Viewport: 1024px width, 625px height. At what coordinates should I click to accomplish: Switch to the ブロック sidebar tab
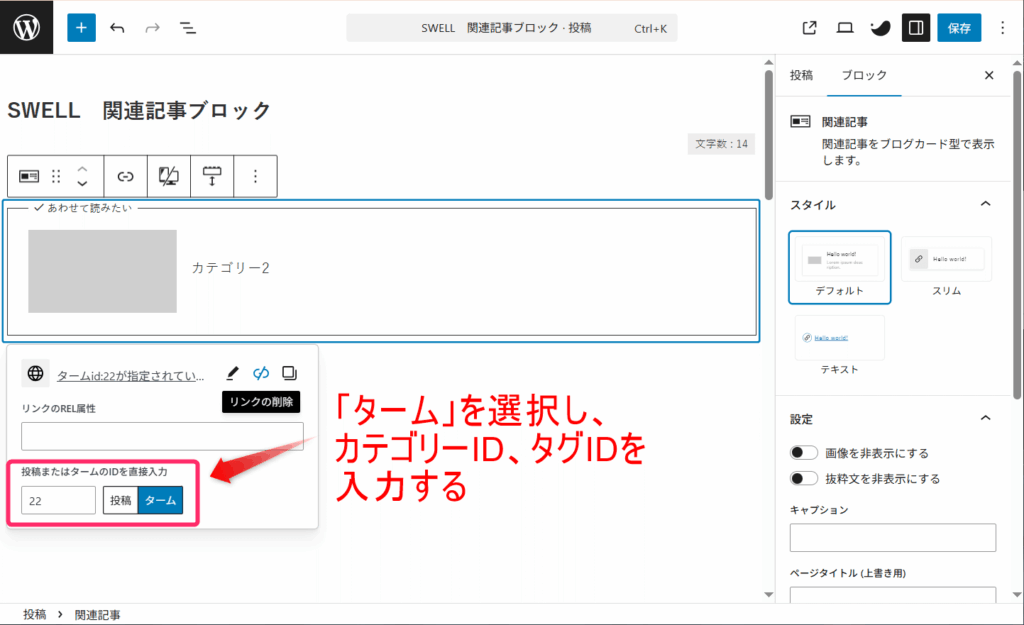(864, 75)
